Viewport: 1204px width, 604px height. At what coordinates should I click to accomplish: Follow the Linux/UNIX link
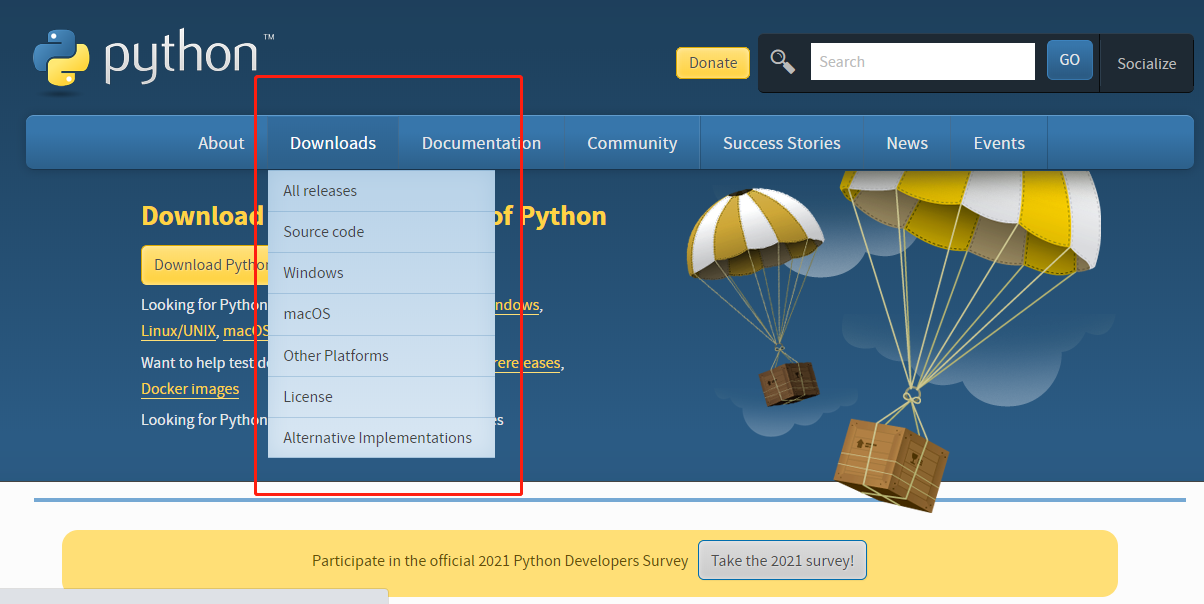(178, 331)
